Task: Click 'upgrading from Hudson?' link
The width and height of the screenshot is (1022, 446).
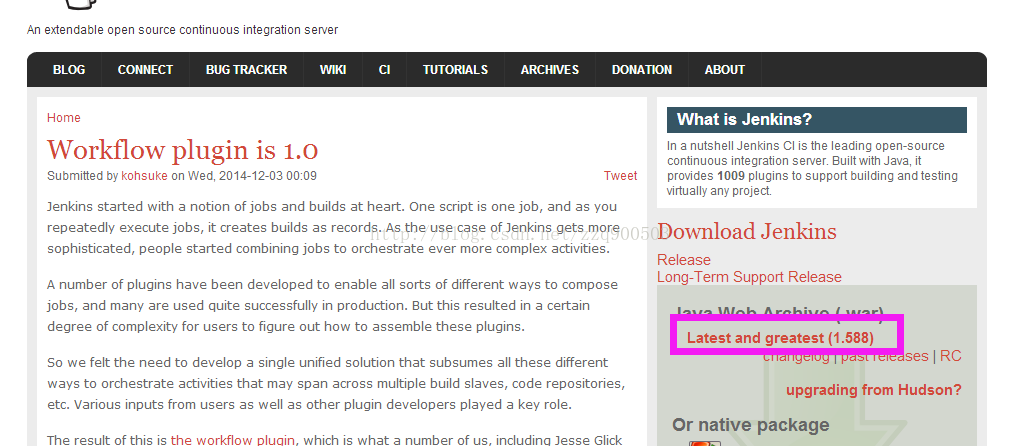Action: coord(873,390)
